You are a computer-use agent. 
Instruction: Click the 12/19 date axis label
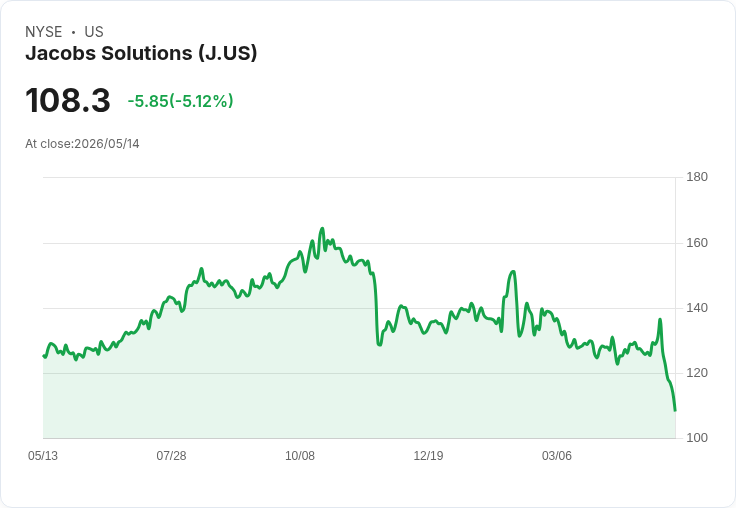(x=428, y=455)
